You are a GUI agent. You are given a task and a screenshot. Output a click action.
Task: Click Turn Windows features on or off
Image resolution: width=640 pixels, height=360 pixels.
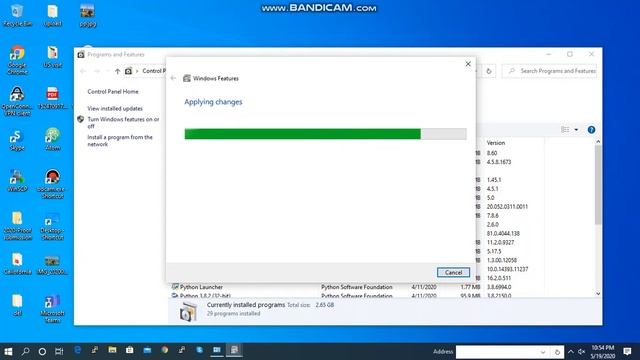tap(123, 122)
